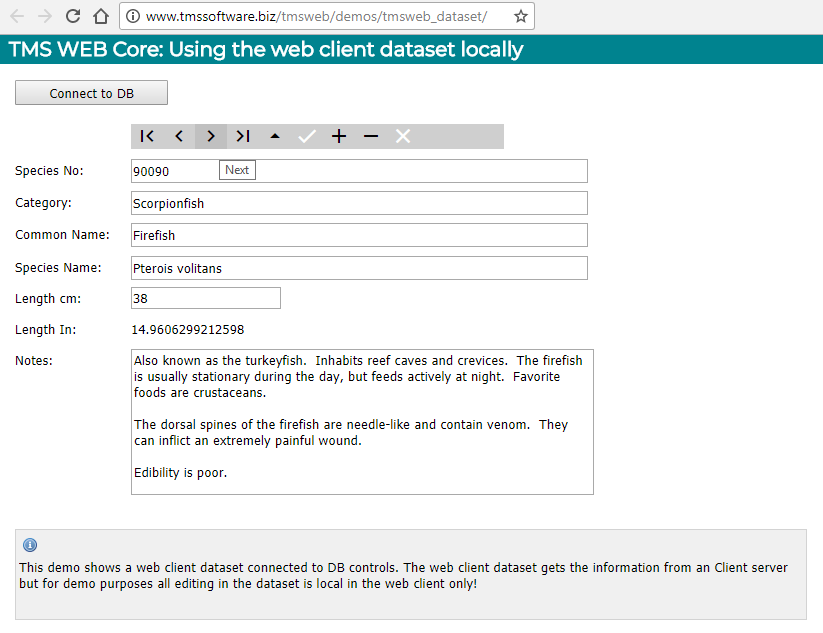This screenshot has height=633, width=823.
Task: Click the browser forward arrow
Action: pyautogui.click(x=45, y=16)
